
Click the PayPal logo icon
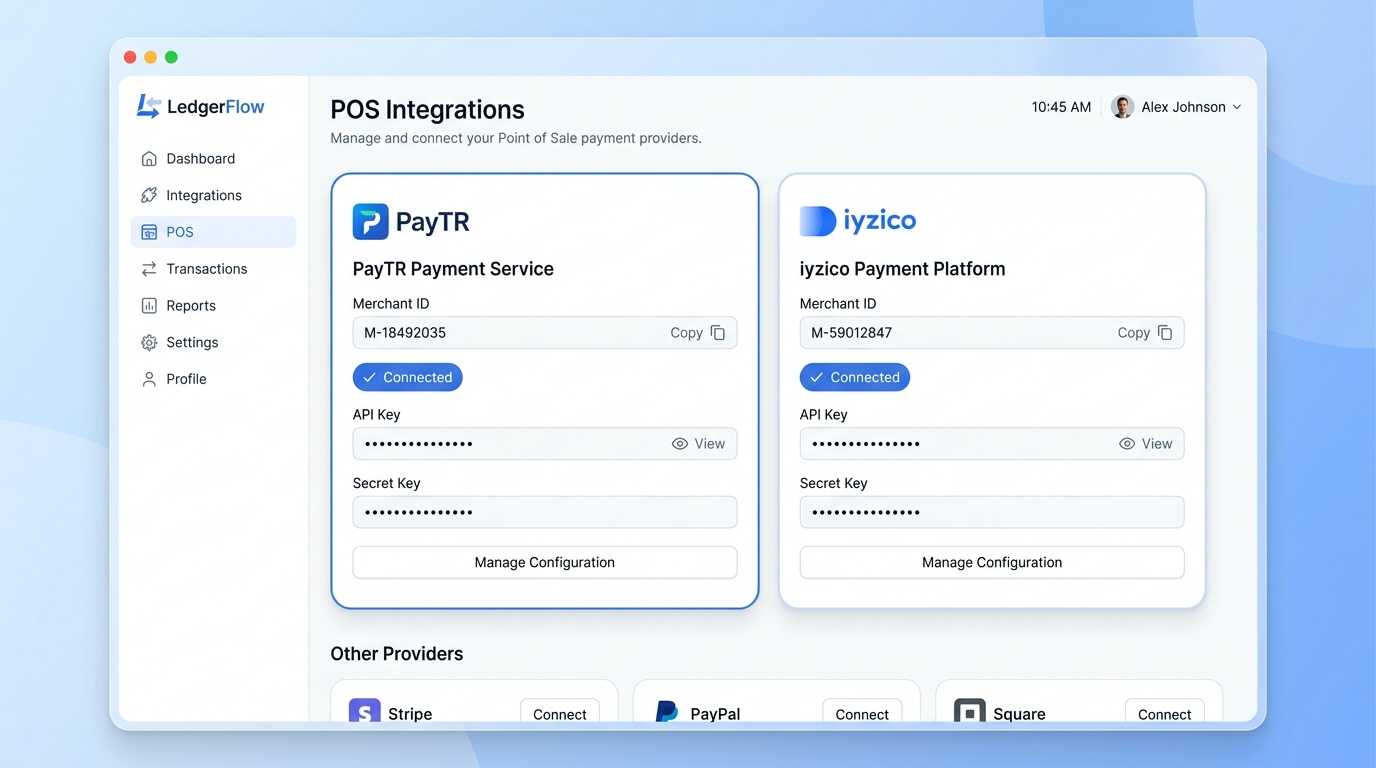[667, 712]
